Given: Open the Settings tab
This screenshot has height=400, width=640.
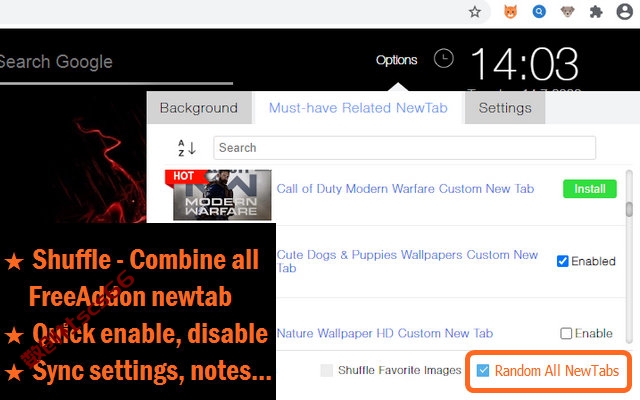Looking at the screenshot, I should [505, 108].
